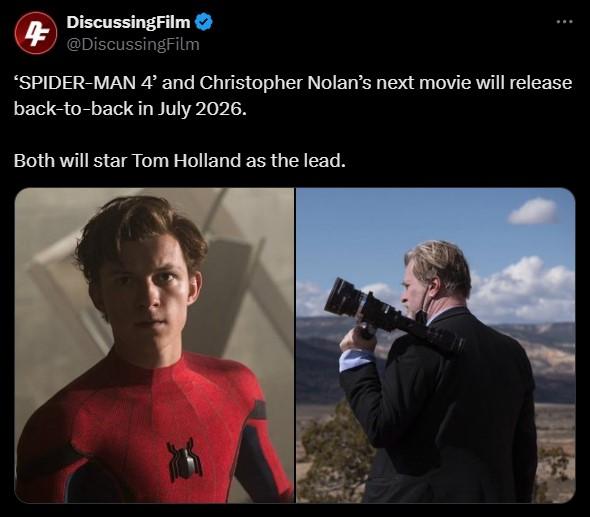Click the line 'Both will star Tom Holland'
The height and width of the screenshot is (517, 590).
pyautogui.click(x=179, y=161)
